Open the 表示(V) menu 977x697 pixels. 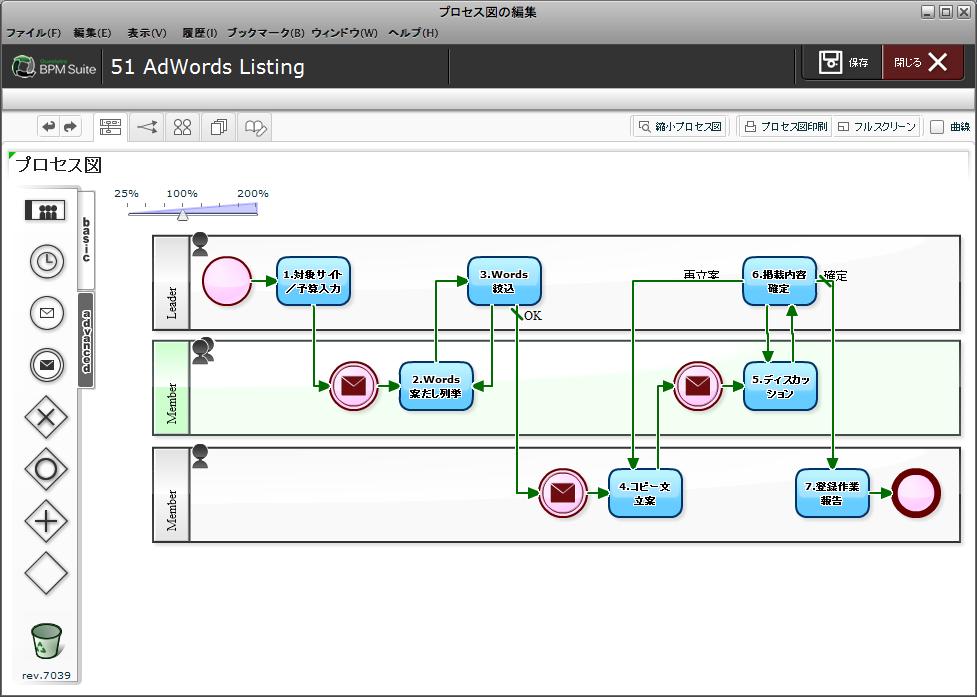147,33
